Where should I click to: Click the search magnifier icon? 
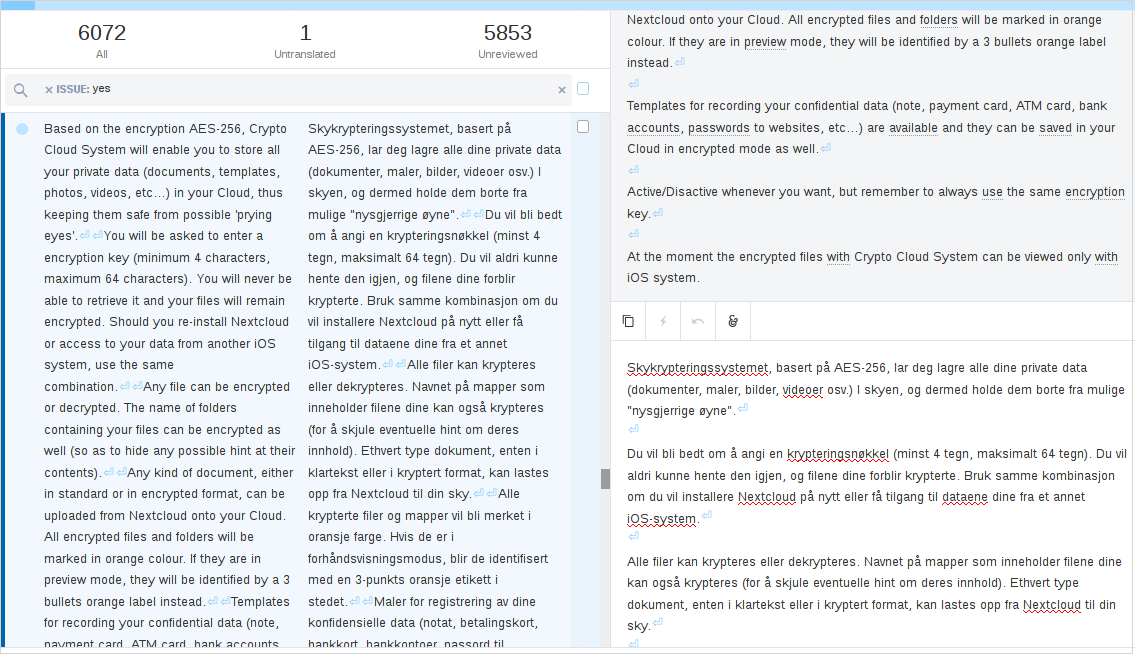(x=21, y=90)
